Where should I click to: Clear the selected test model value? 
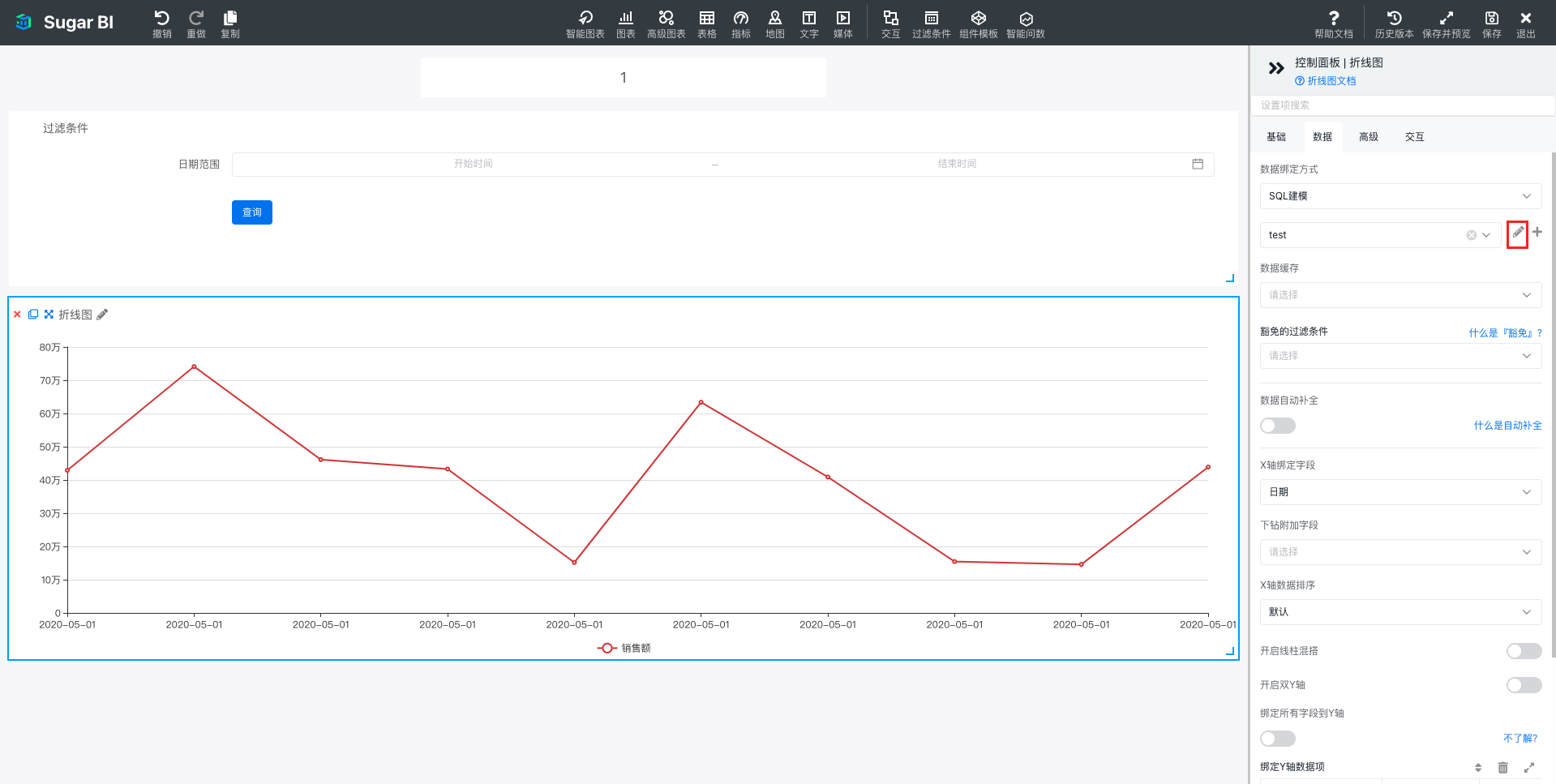coord(1471,235)
